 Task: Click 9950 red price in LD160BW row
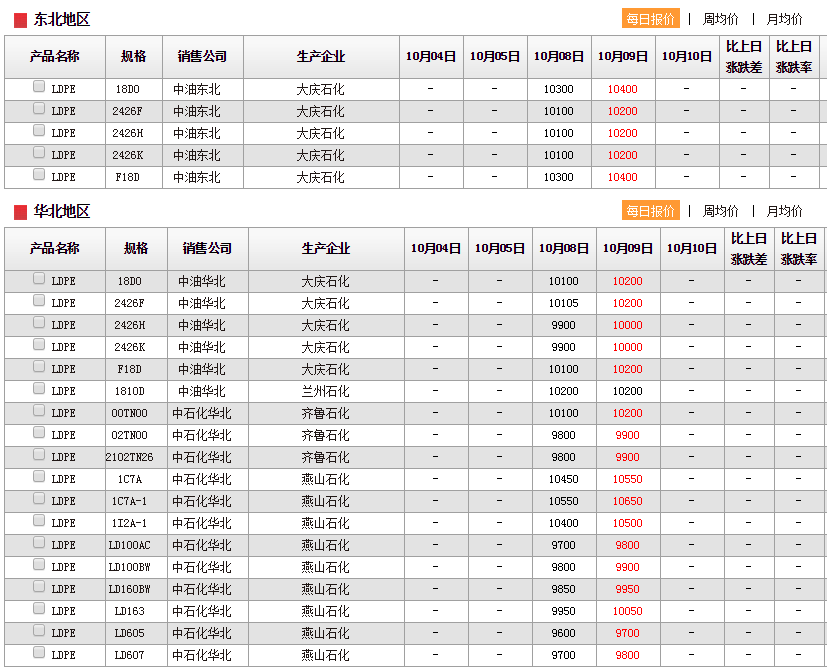628,589
